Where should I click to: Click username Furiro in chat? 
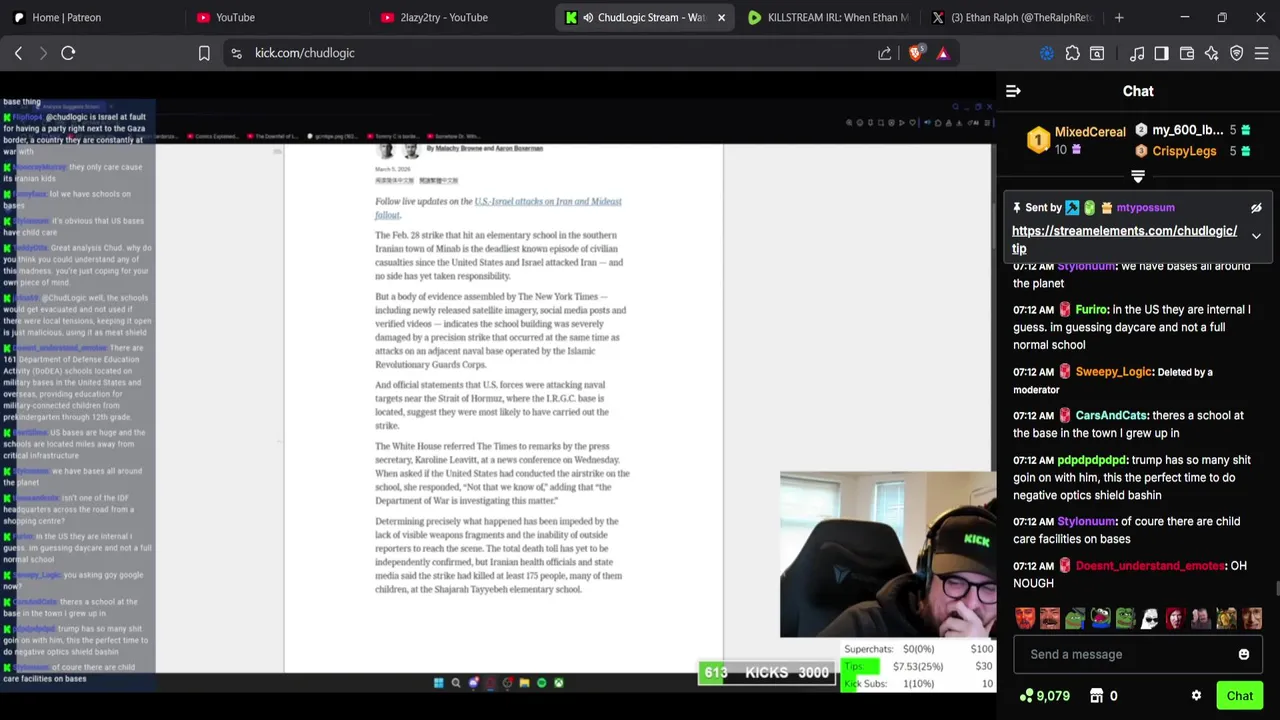pyautogui.click(x=1092, y=310)
